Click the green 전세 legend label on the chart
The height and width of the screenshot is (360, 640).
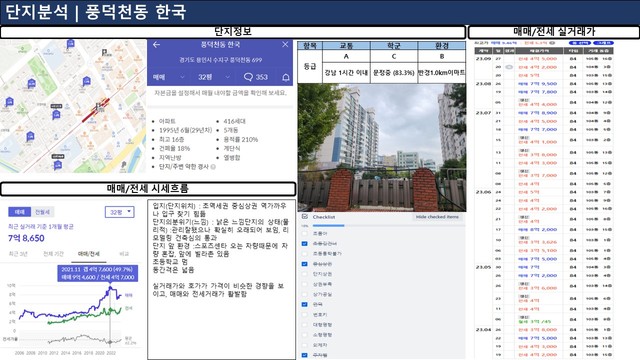click(x=129, y=308)
